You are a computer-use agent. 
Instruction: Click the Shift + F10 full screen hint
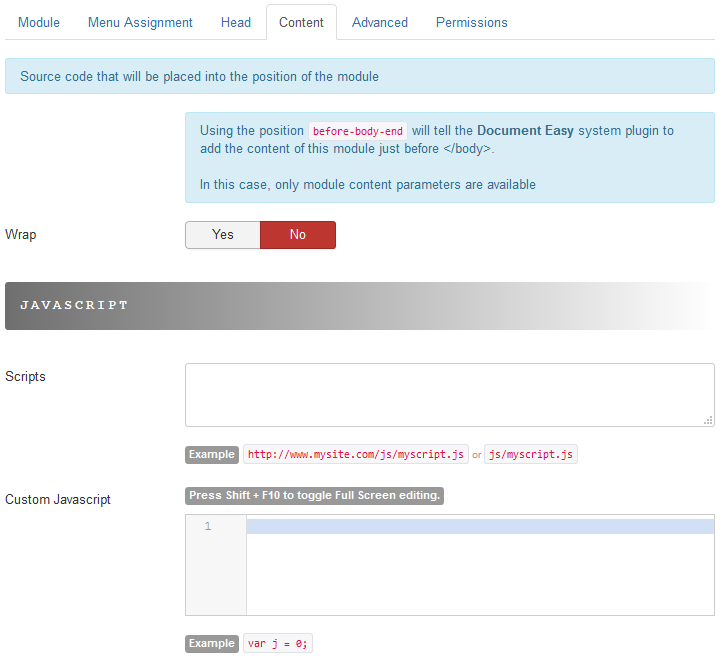pos(314,495)
